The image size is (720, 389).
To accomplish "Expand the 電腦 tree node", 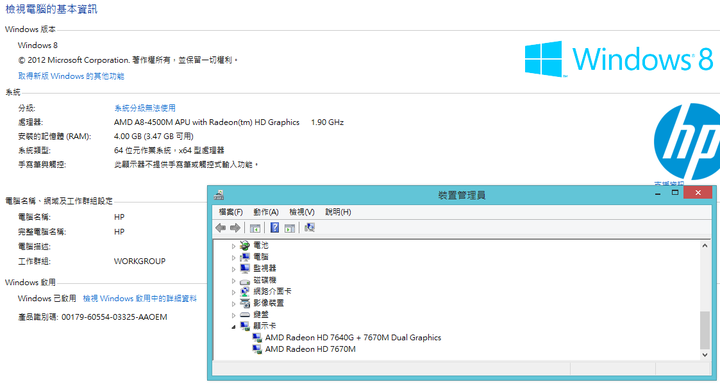I will click(x=233, y=258).
